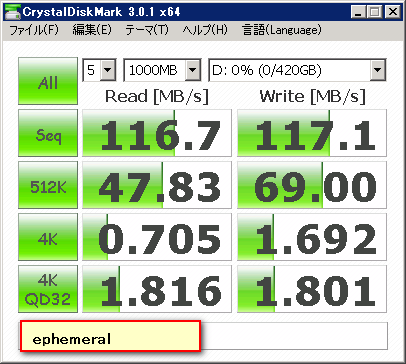Maximize the CrystalDiskMark window
The image size is (406, 364).
click(374, 12)
